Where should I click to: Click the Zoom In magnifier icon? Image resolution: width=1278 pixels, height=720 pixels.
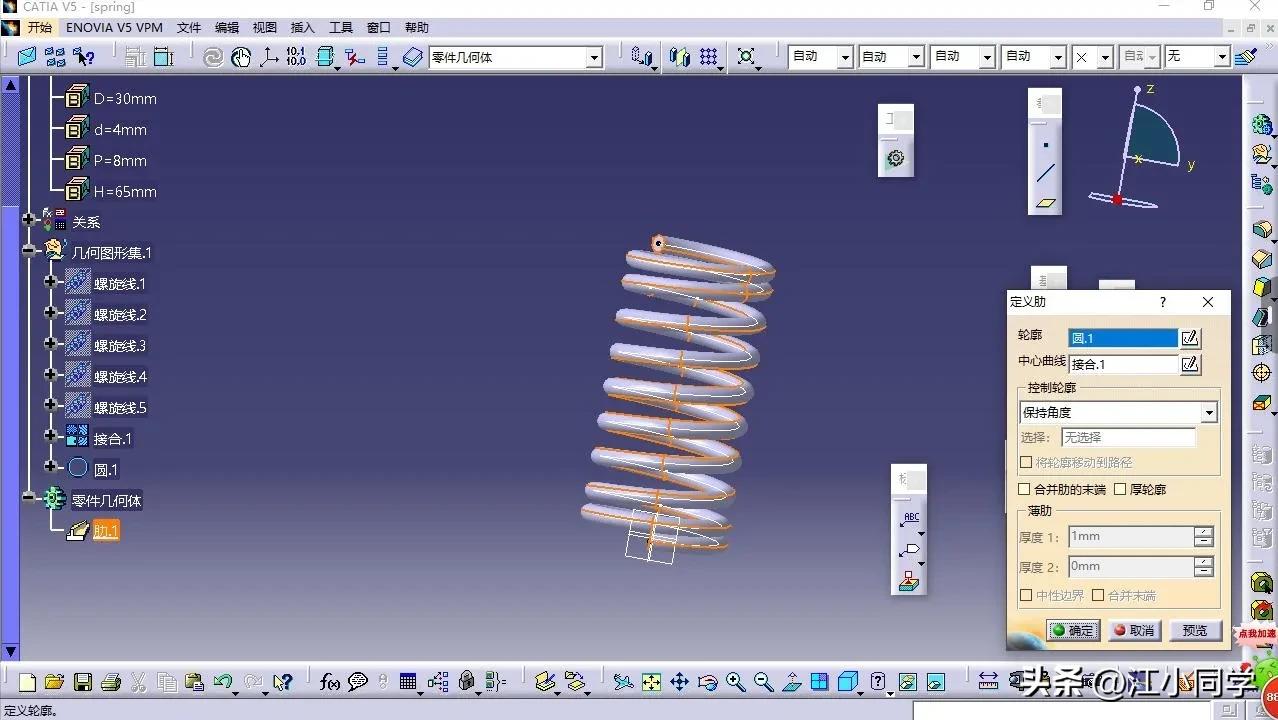pos(735,682)
